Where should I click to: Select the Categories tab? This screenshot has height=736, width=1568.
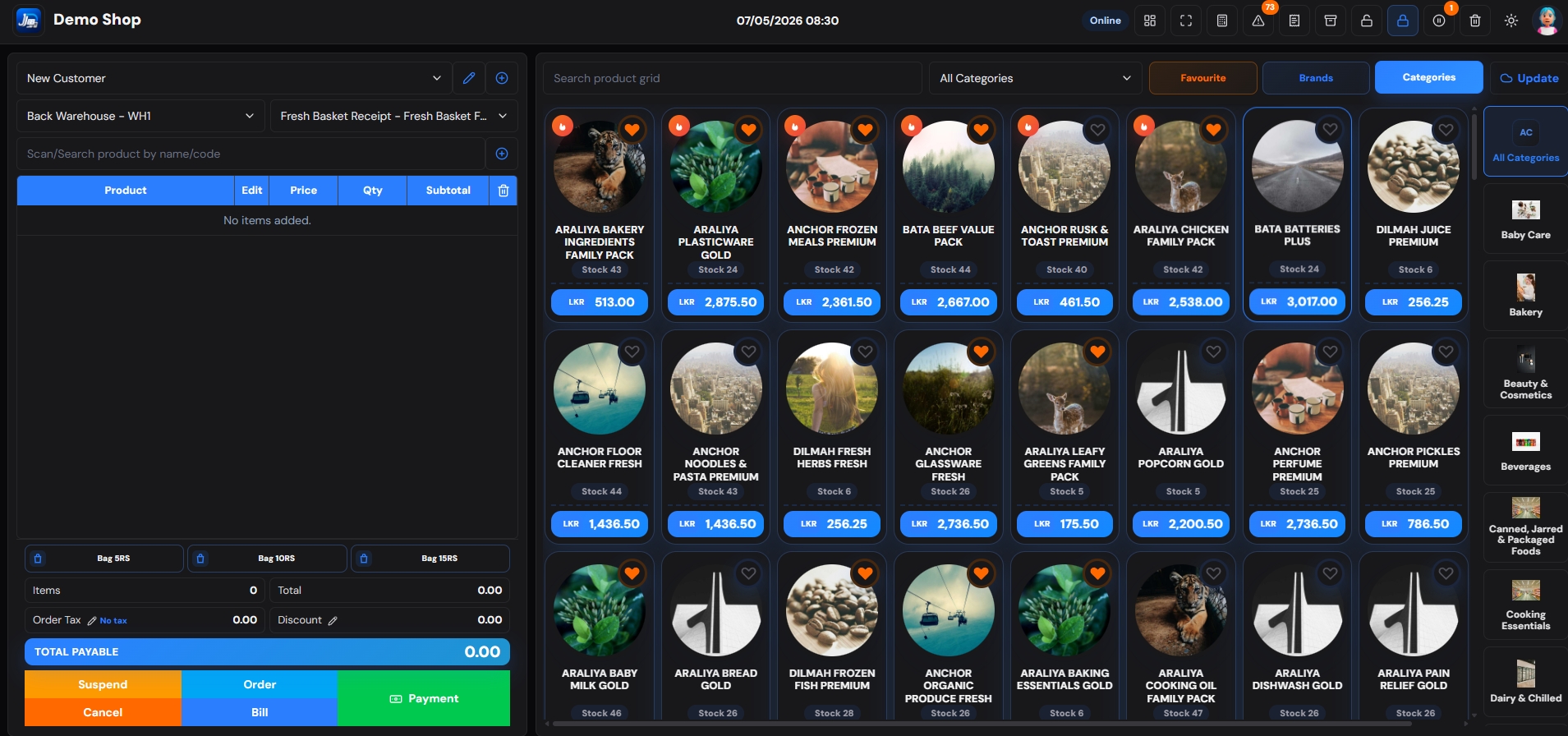[1429, 77]
